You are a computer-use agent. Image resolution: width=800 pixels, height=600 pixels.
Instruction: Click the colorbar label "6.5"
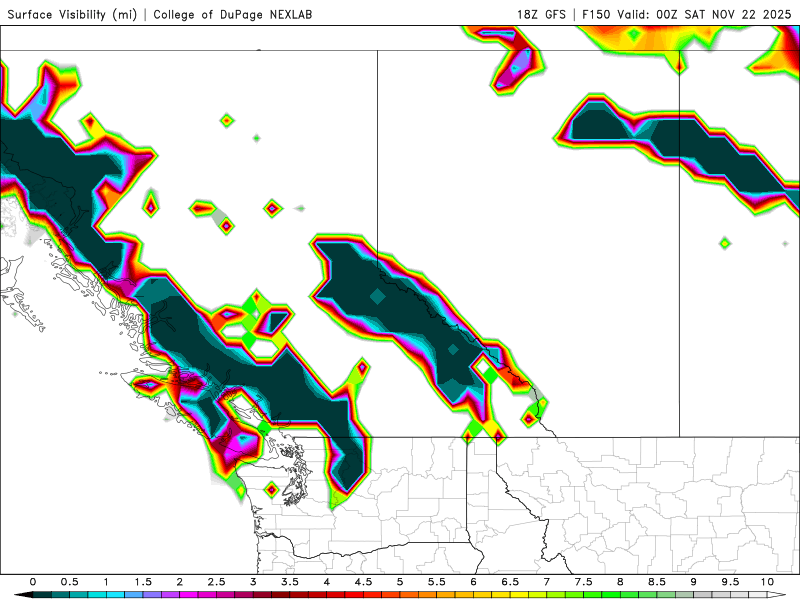coord(510,582)
